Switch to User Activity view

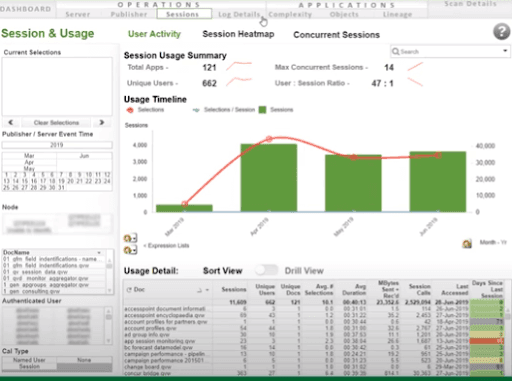pos(154,34)
